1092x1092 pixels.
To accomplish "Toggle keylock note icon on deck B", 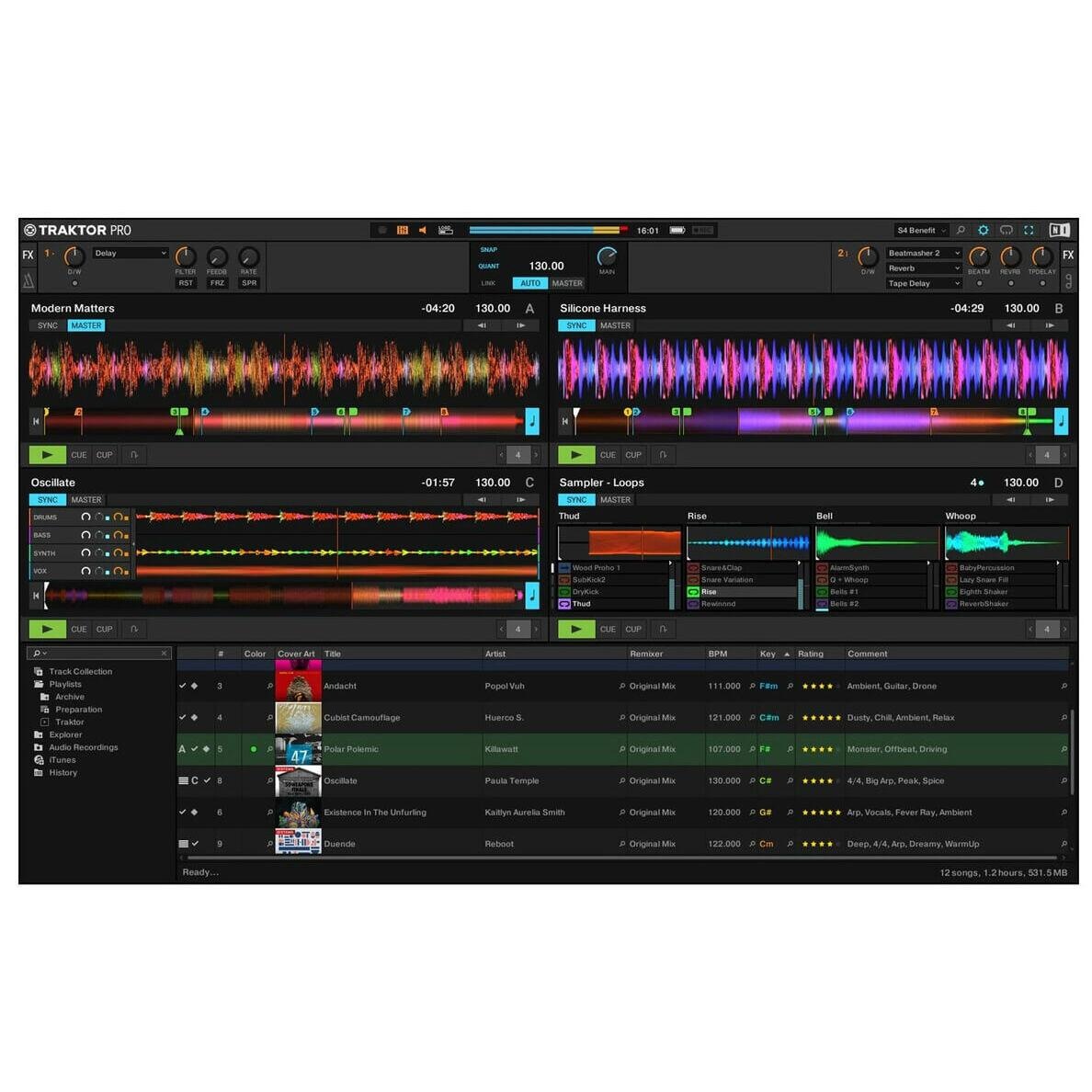I will click(x=1062, y=421).
